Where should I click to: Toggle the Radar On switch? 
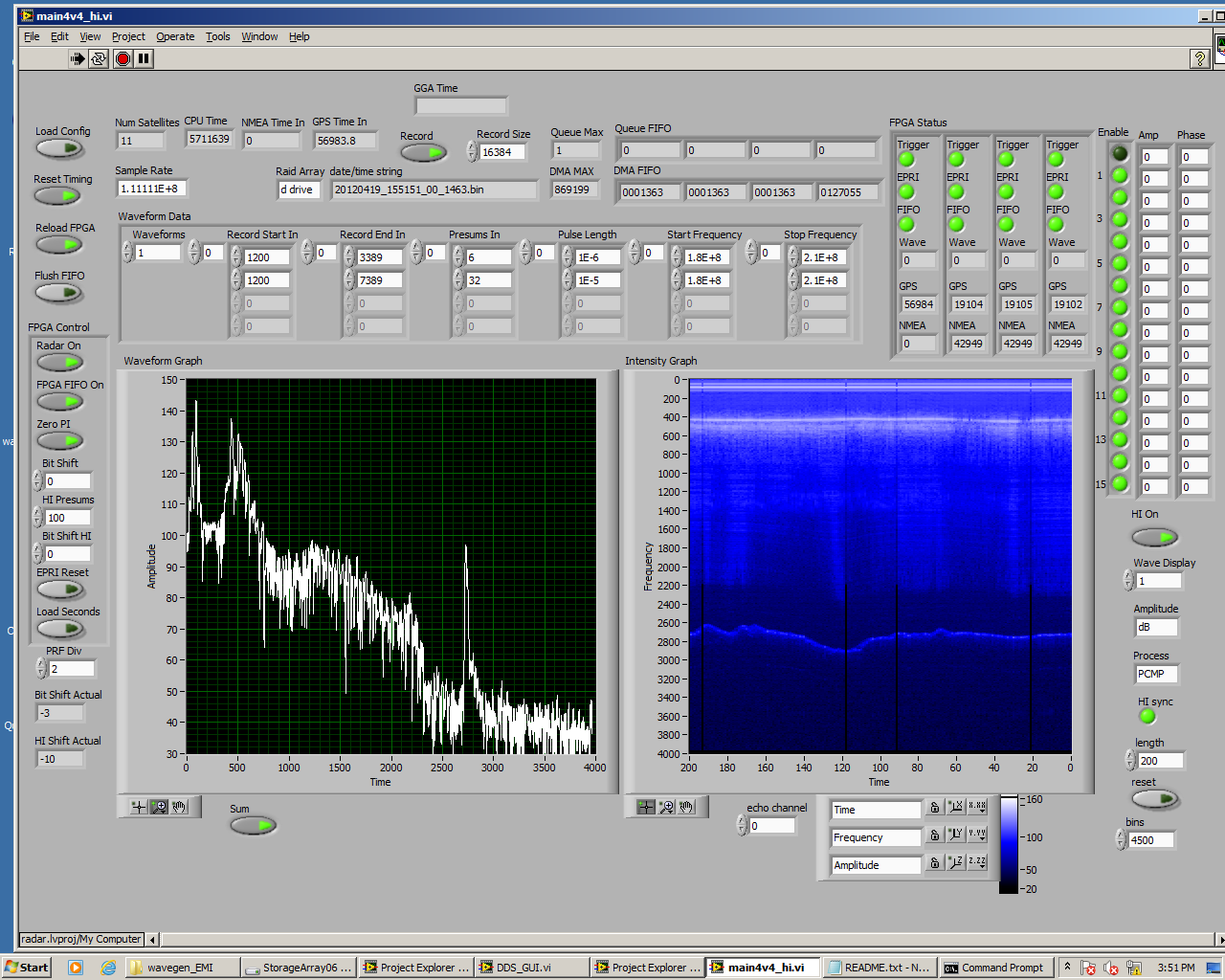[60, 363]
